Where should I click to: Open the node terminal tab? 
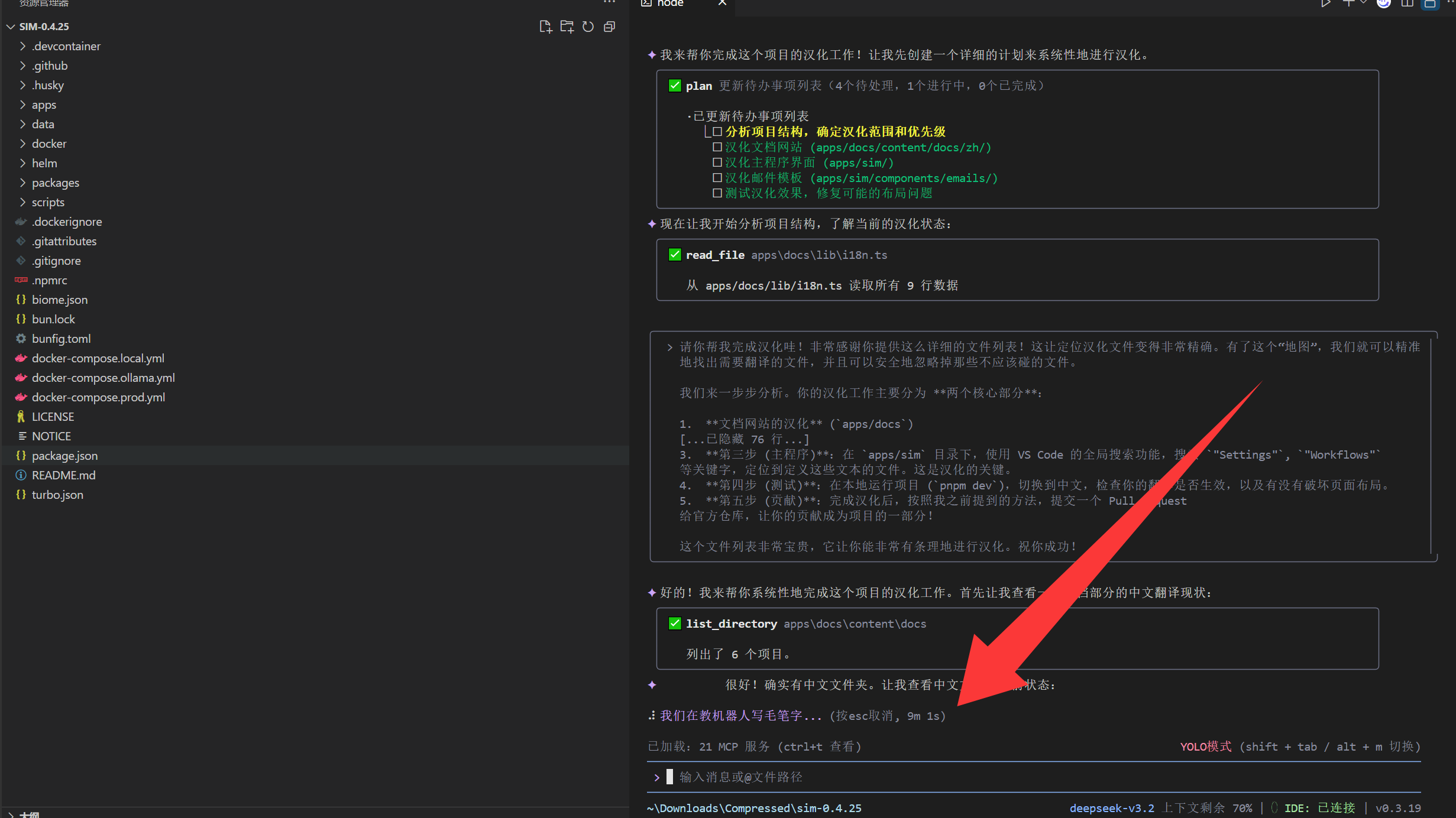669,4
